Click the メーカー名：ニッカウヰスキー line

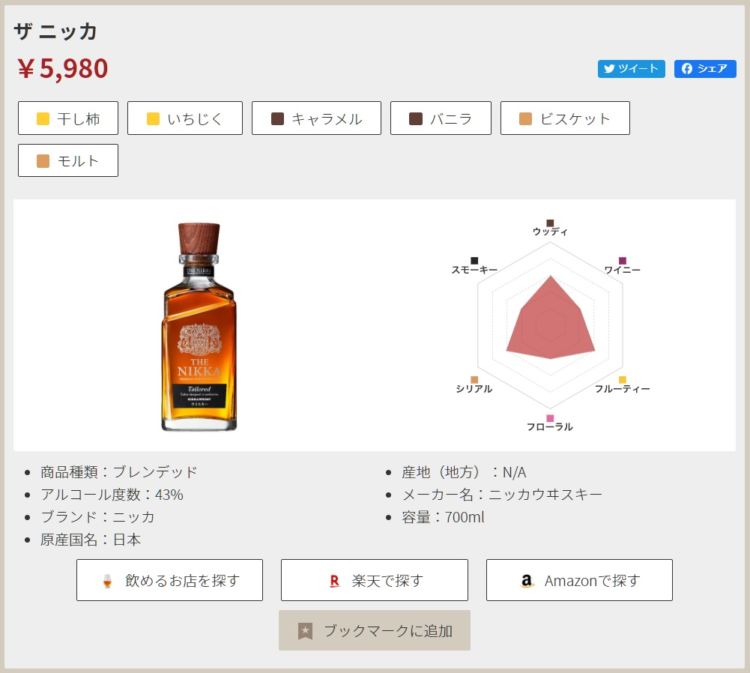502,495
